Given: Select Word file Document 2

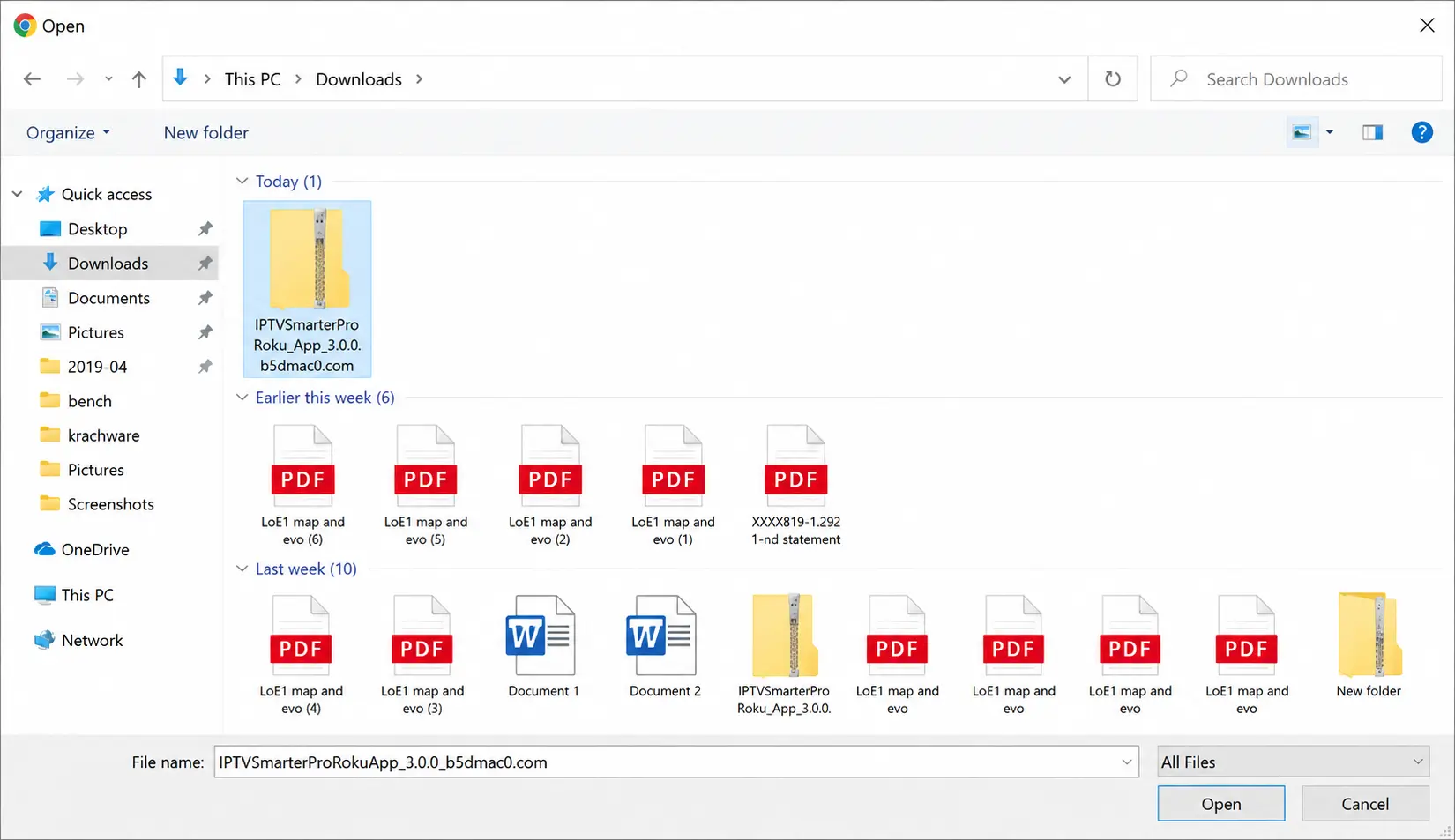Looking at the screenshot, I should pos(665,647).
